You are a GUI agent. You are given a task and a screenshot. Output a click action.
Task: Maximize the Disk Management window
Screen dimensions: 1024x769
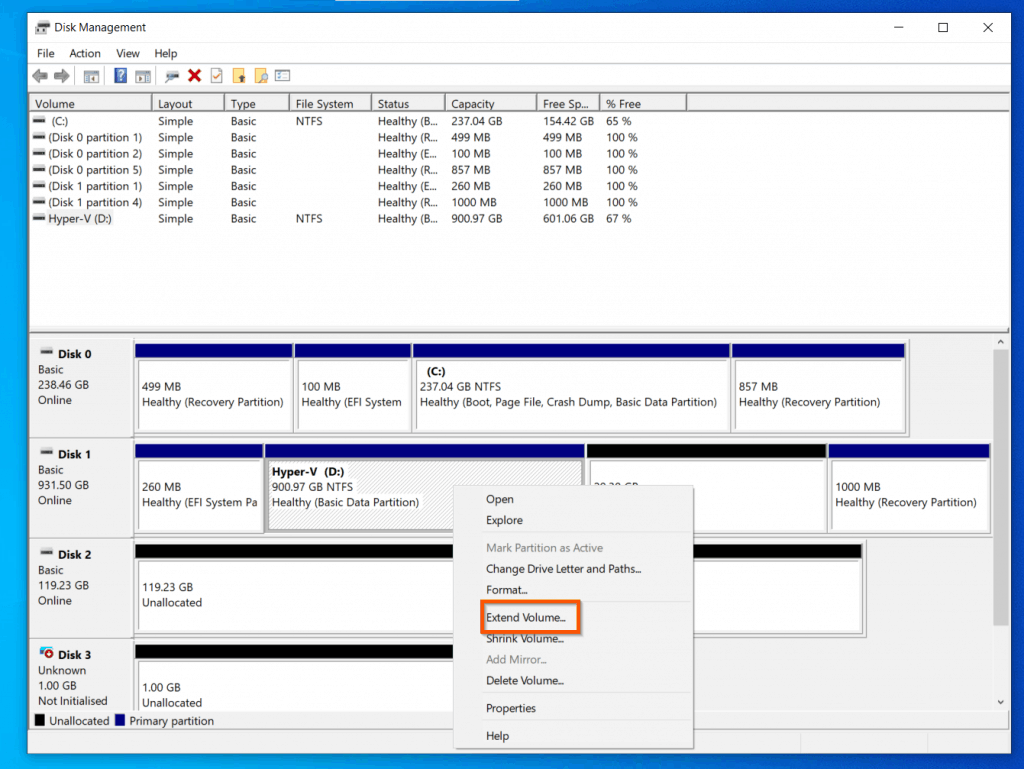click(943, 27)
